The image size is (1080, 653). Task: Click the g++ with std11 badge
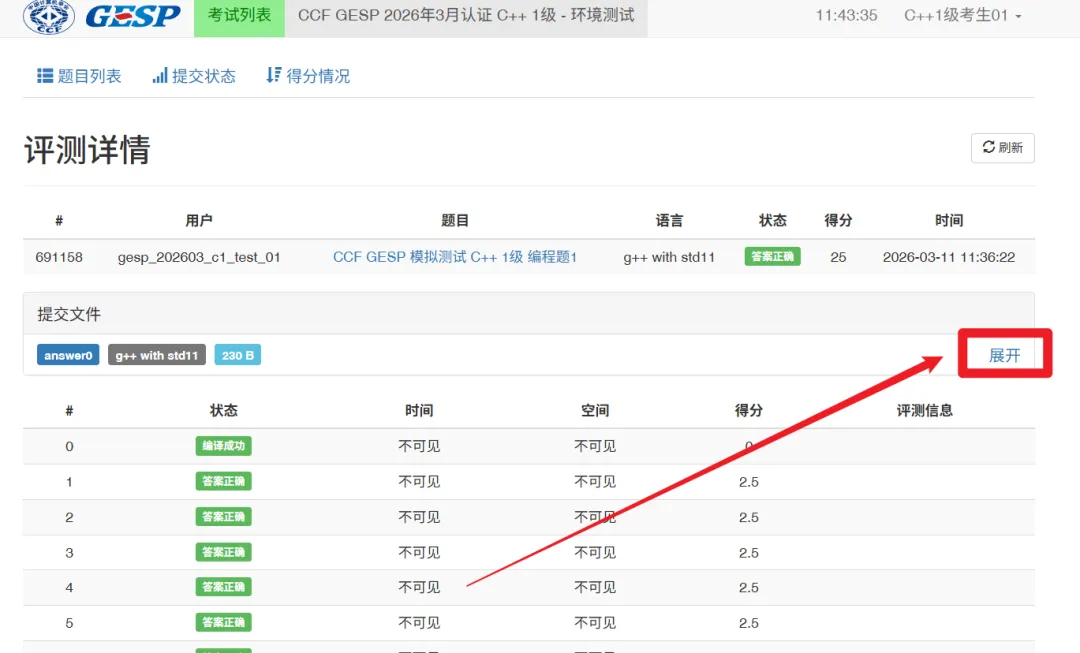[156, 355]
